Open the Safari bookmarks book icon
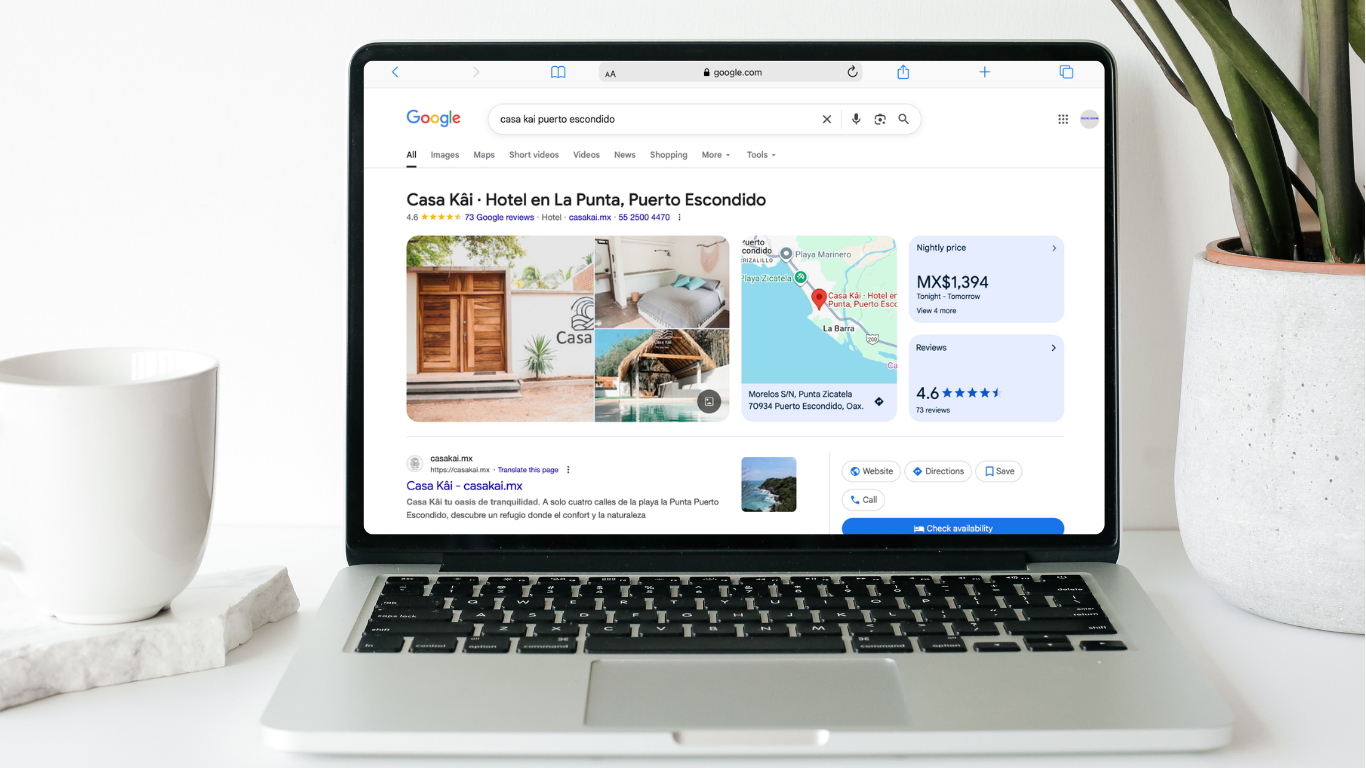The height and width of the screenshot is (768, 1366). (x=558, y=72)
